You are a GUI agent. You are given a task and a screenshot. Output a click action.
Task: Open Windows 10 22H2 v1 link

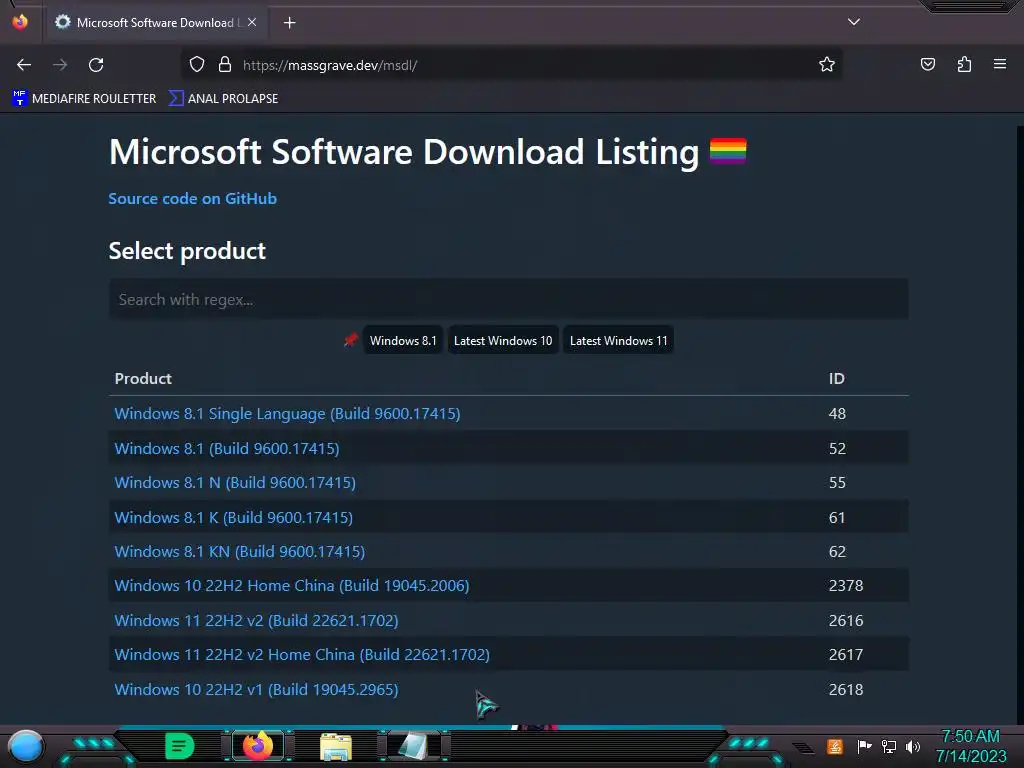pyautogui.click(x=256, y=690)
